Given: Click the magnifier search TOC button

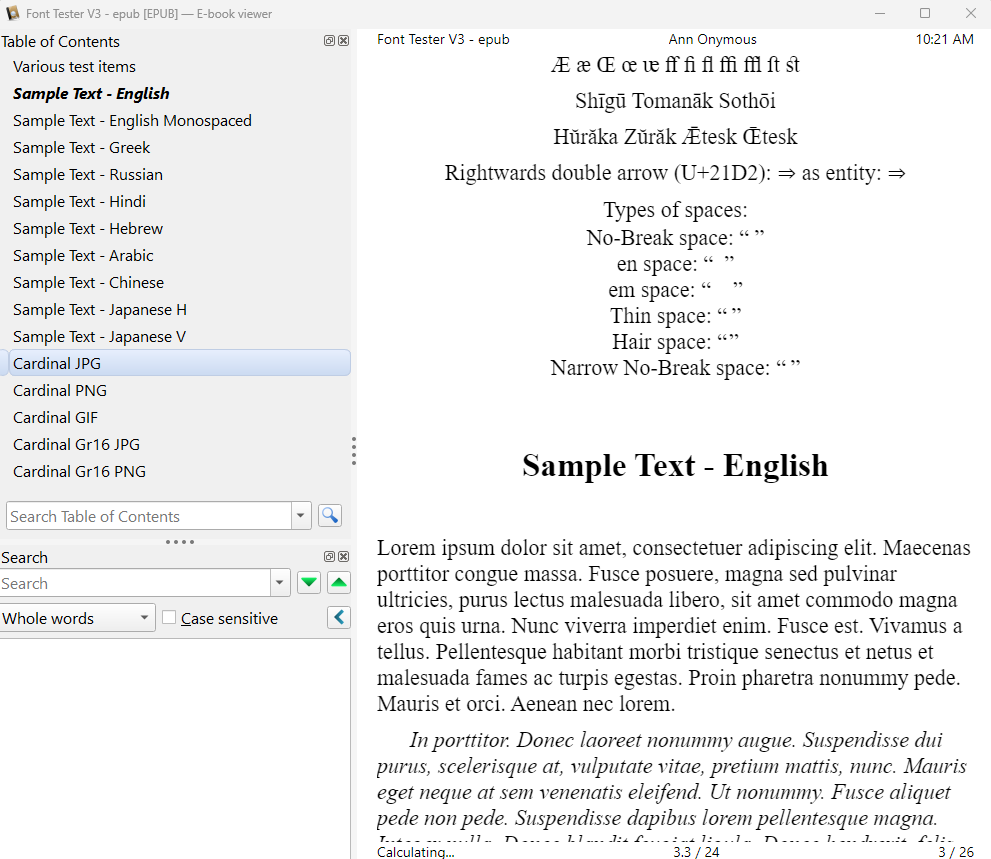Looking at the screenshot, I should tap(330, 516).
